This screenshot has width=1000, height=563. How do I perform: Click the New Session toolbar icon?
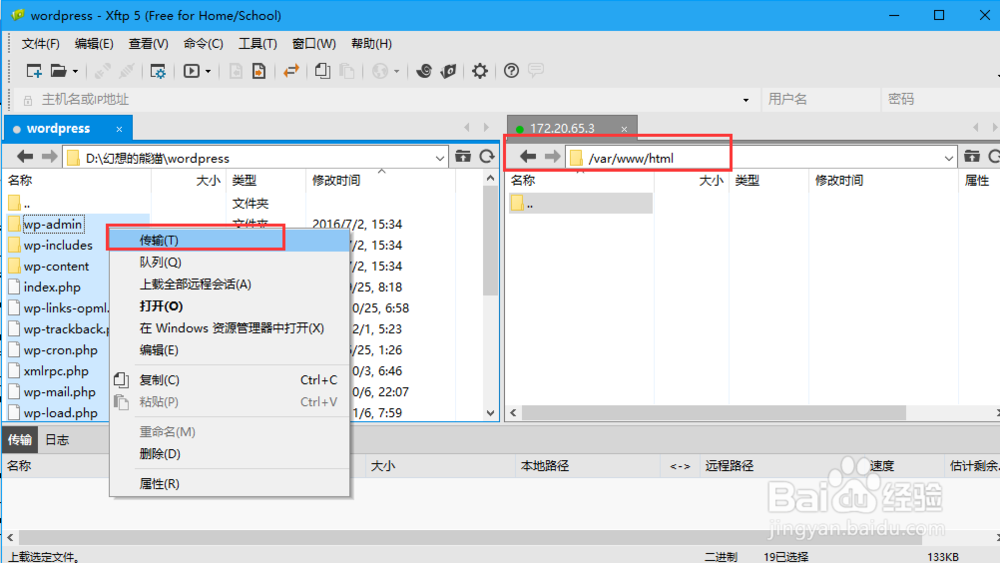click(x=34, y=71)
